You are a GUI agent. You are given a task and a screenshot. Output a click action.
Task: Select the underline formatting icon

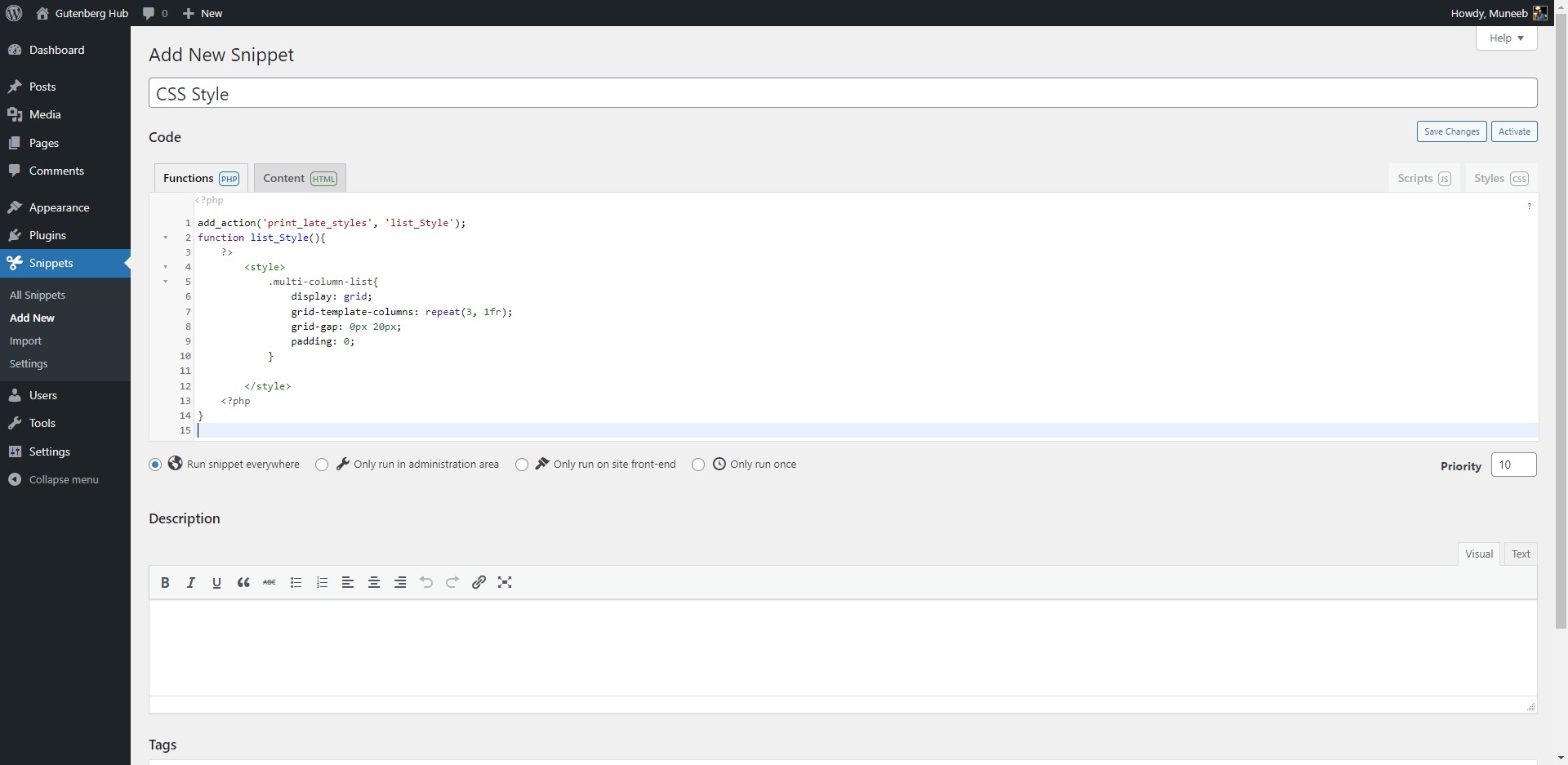click(x=216, y=582)
